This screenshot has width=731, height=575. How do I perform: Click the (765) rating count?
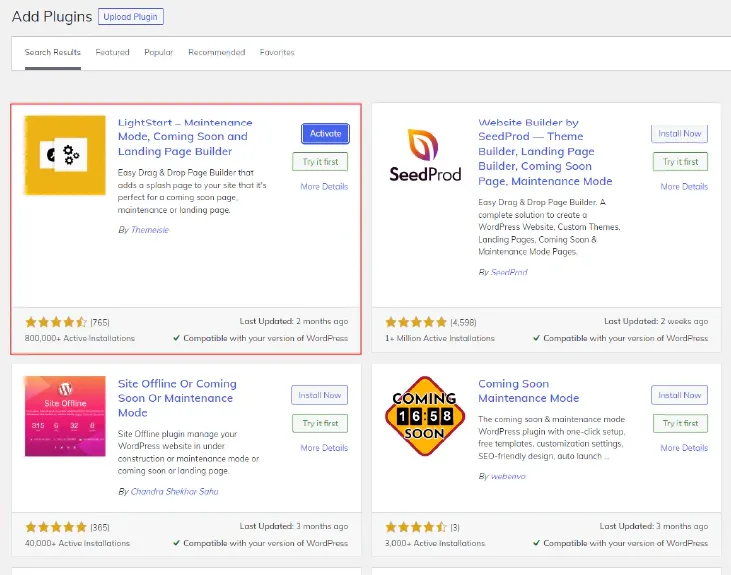(x=100, y=322)
